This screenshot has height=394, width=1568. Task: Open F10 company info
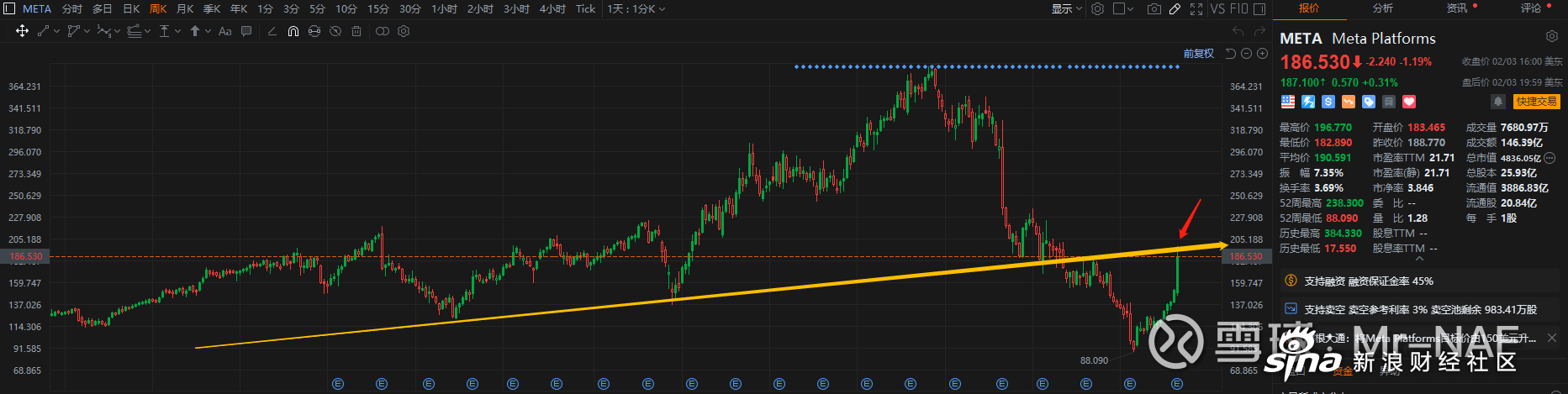pyautogui.click(x=1238, y=8)
